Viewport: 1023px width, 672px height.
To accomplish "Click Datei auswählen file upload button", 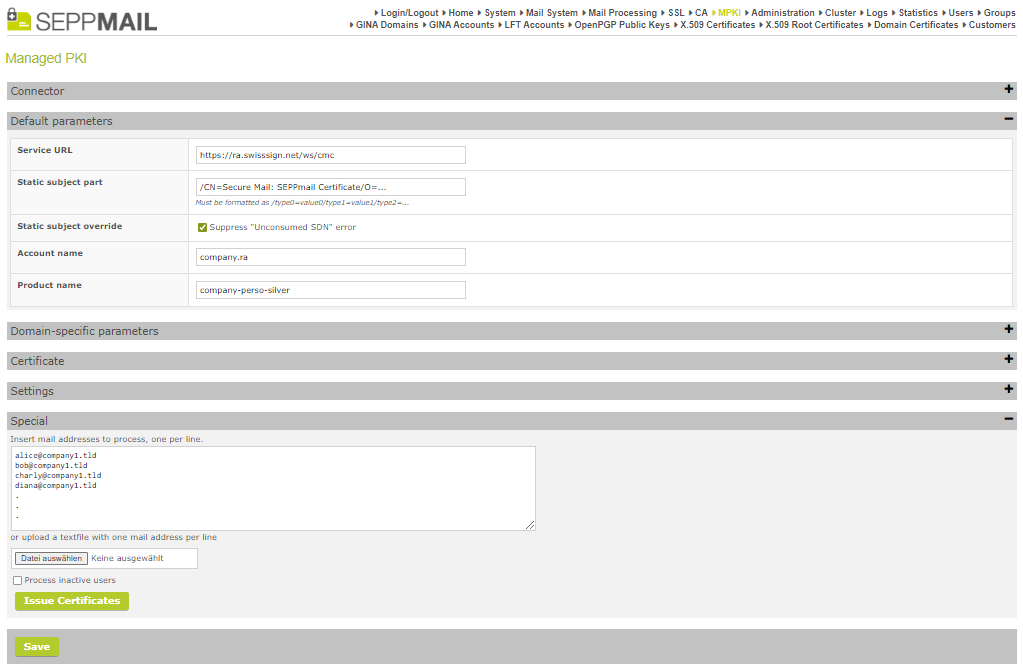I will pos(52,558).
